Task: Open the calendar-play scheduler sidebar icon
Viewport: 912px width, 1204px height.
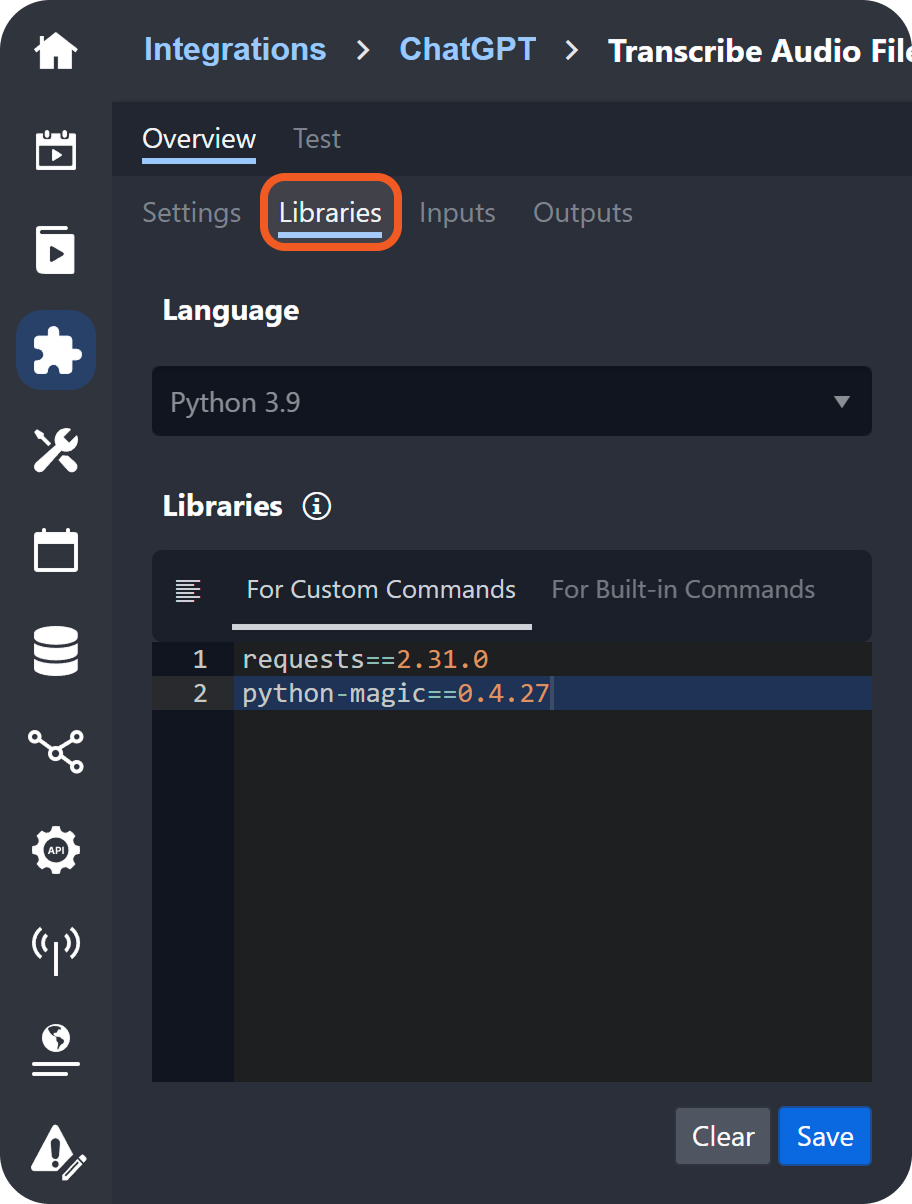Action: tap(56, 150)
